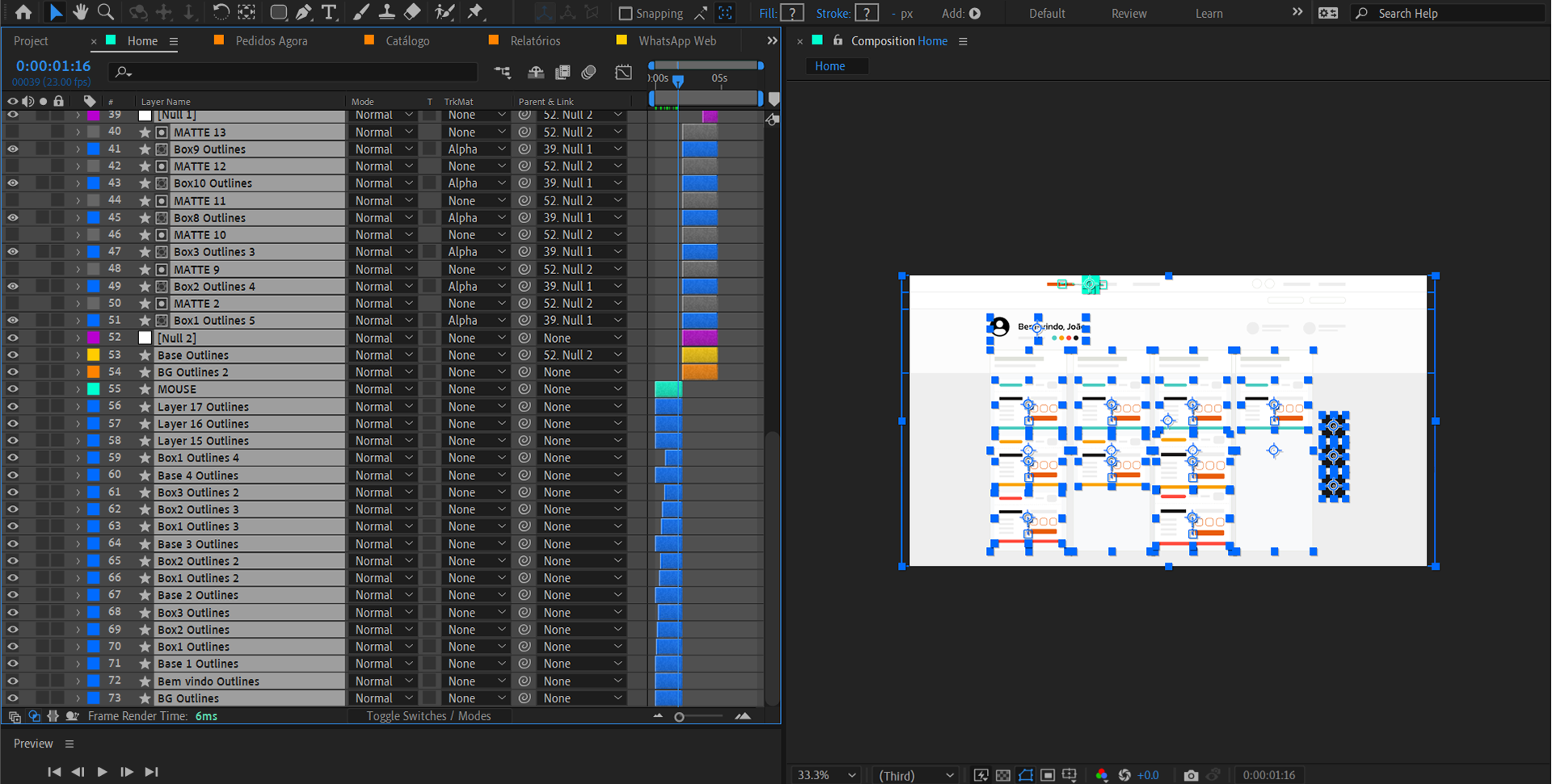
Task: Hide the Box1 Outlines 5 layer
Action: click(x=12, y=320)
